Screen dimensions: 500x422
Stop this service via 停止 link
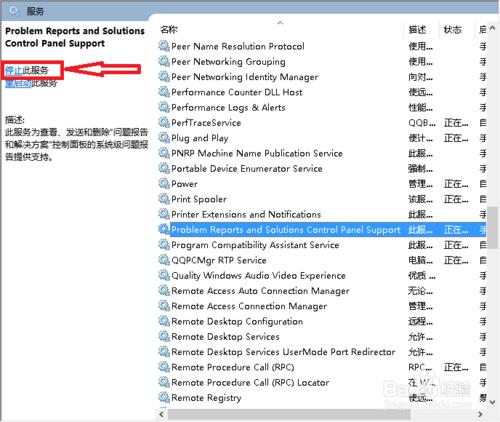pos(14,70)
